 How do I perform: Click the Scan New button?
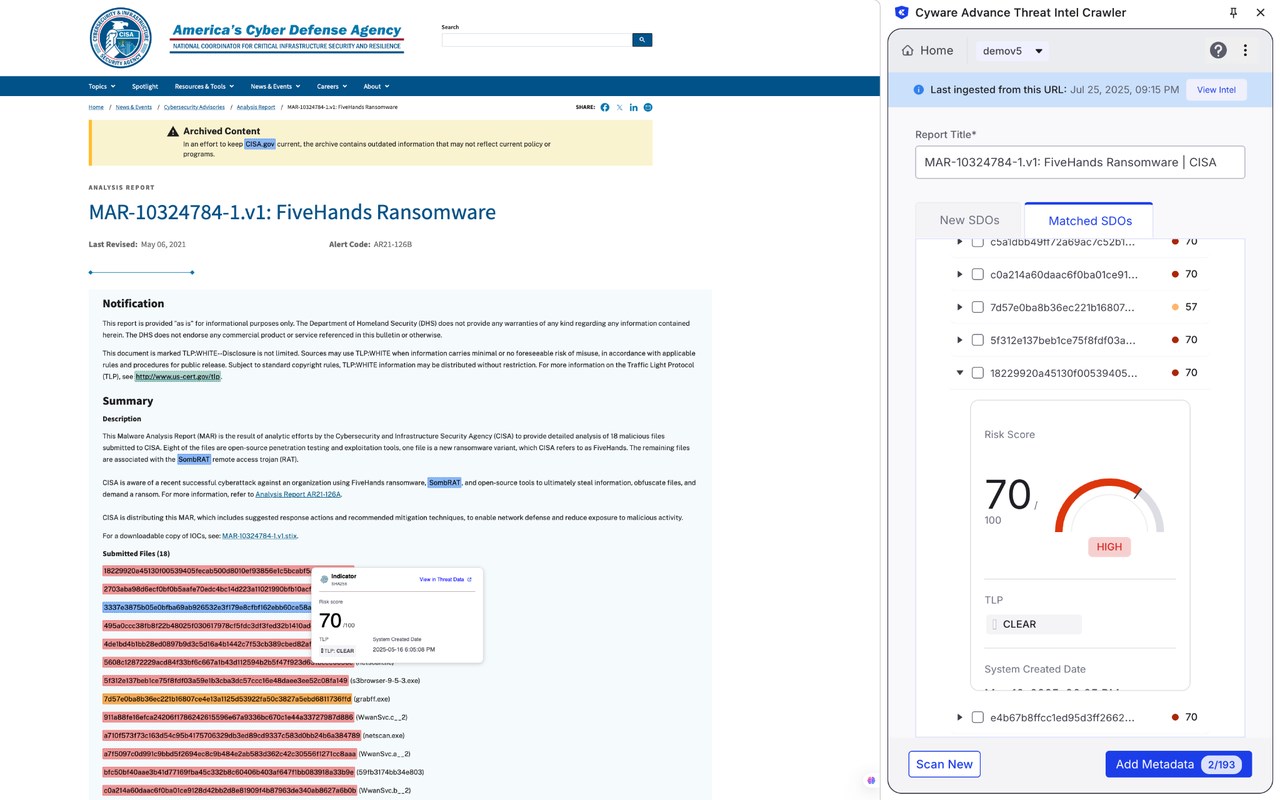click(944, 764)
